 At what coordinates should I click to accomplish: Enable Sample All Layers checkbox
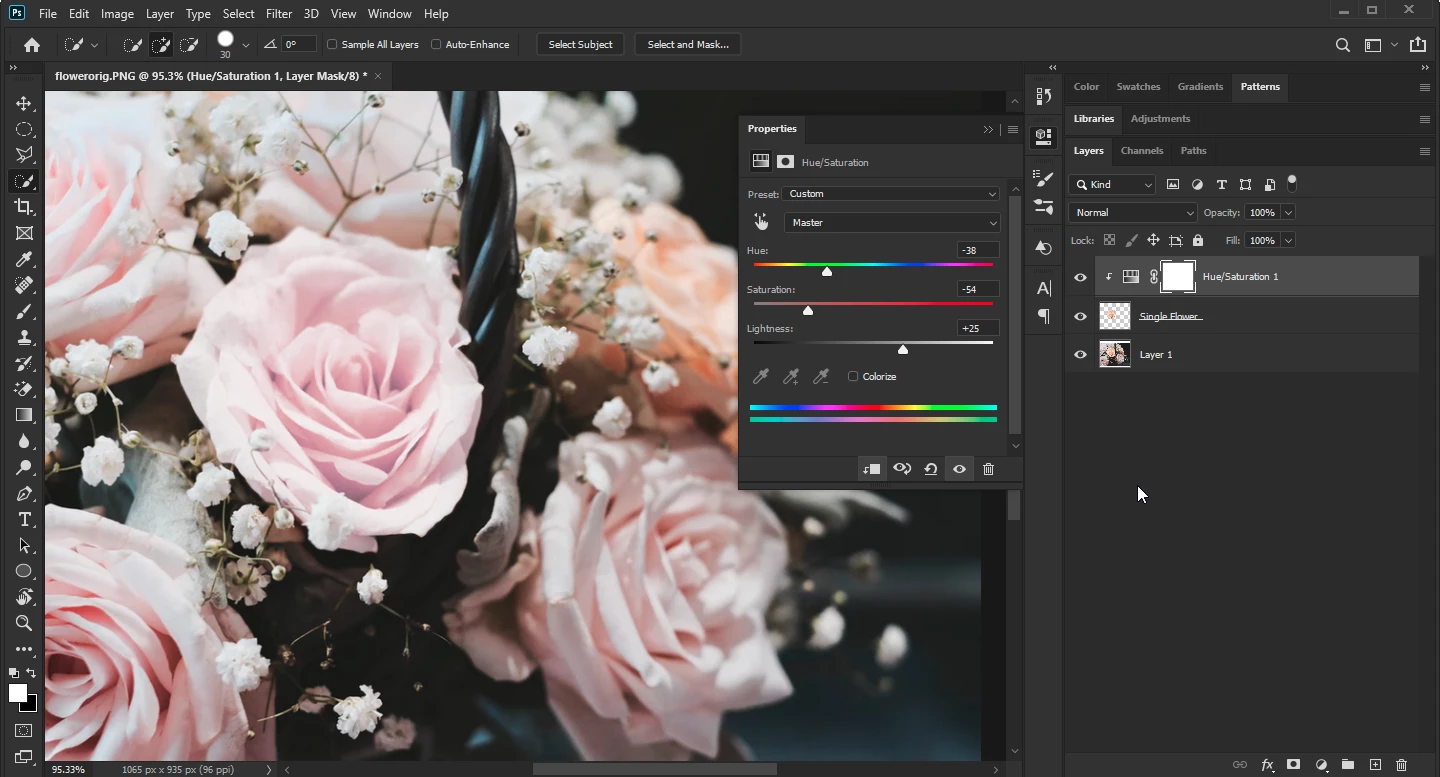(x=333, y=45)
